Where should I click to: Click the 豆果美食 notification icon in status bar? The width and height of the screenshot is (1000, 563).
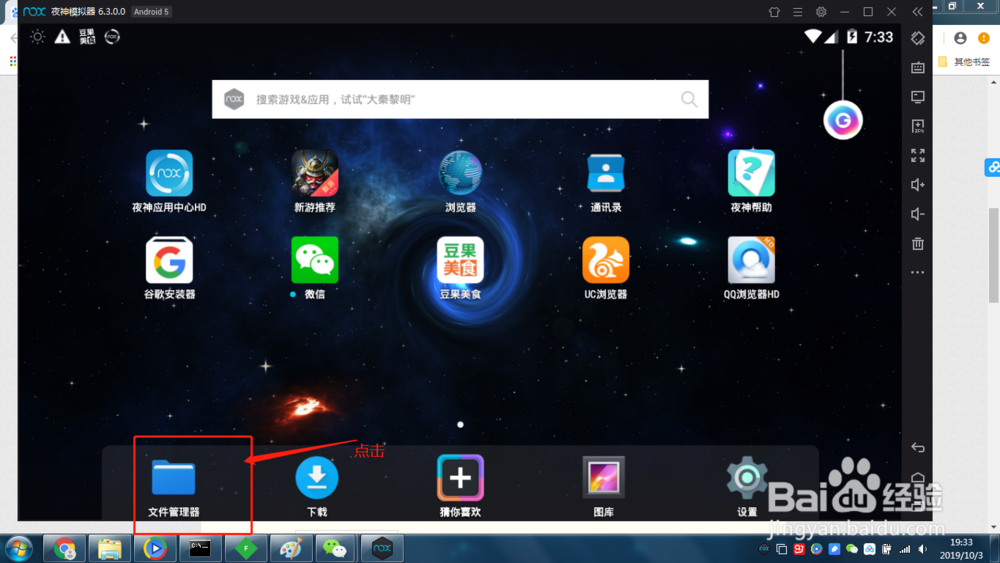pos(87,37)
